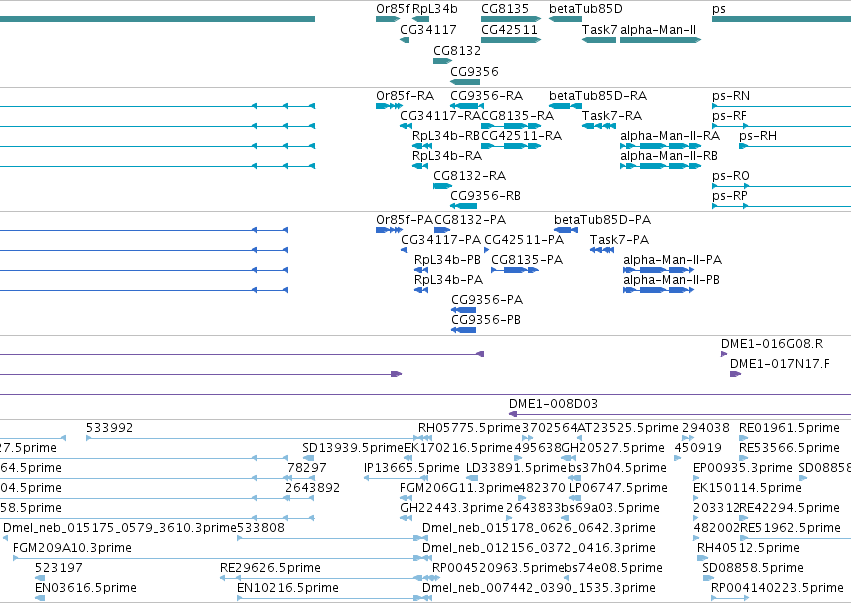
Task: Select the GH22443.3prime EST label
Action: (452, 508)
